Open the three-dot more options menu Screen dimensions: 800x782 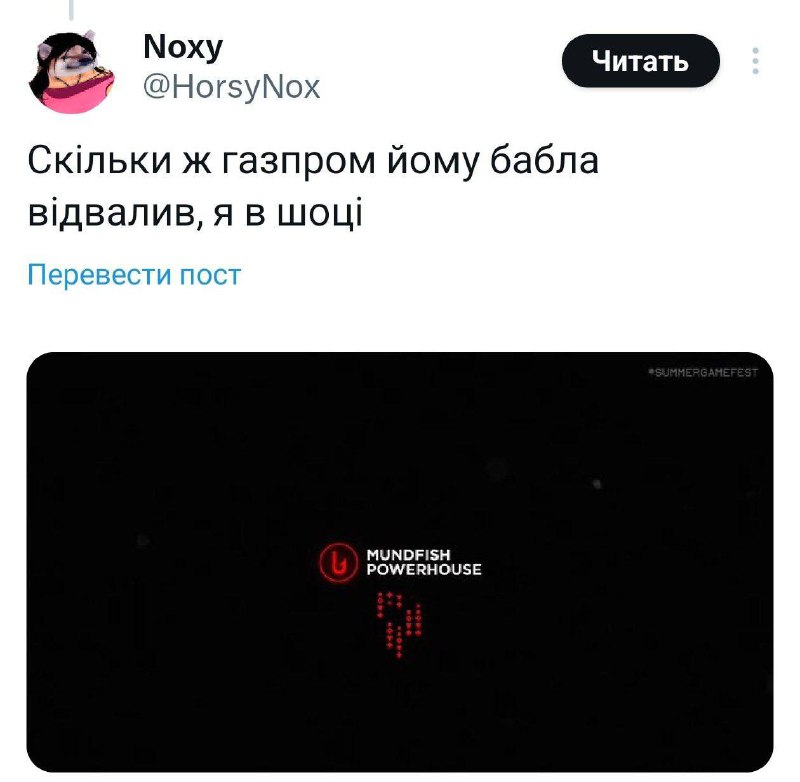[x=756, y=61]
